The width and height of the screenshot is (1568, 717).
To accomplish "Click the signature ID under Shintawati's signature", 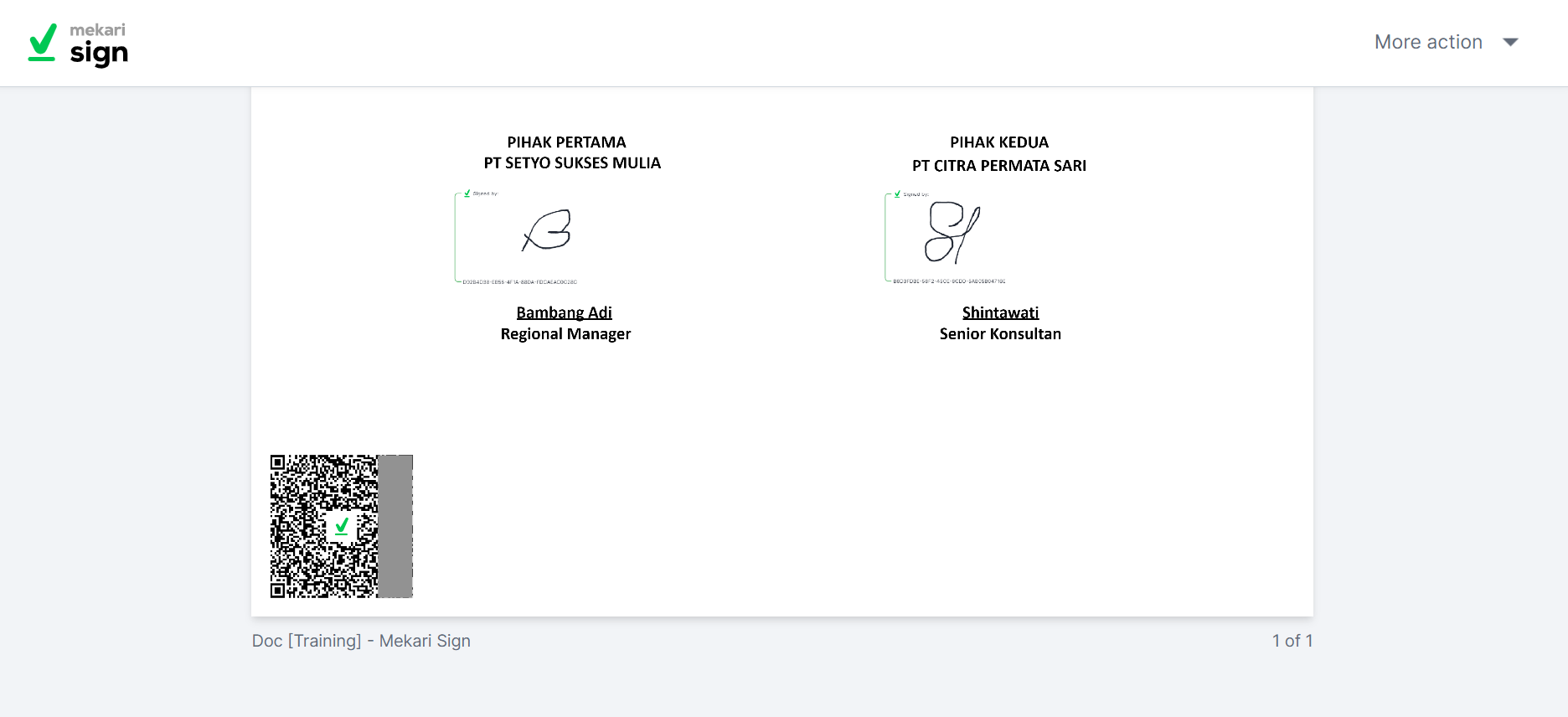I will click(949, 281).
